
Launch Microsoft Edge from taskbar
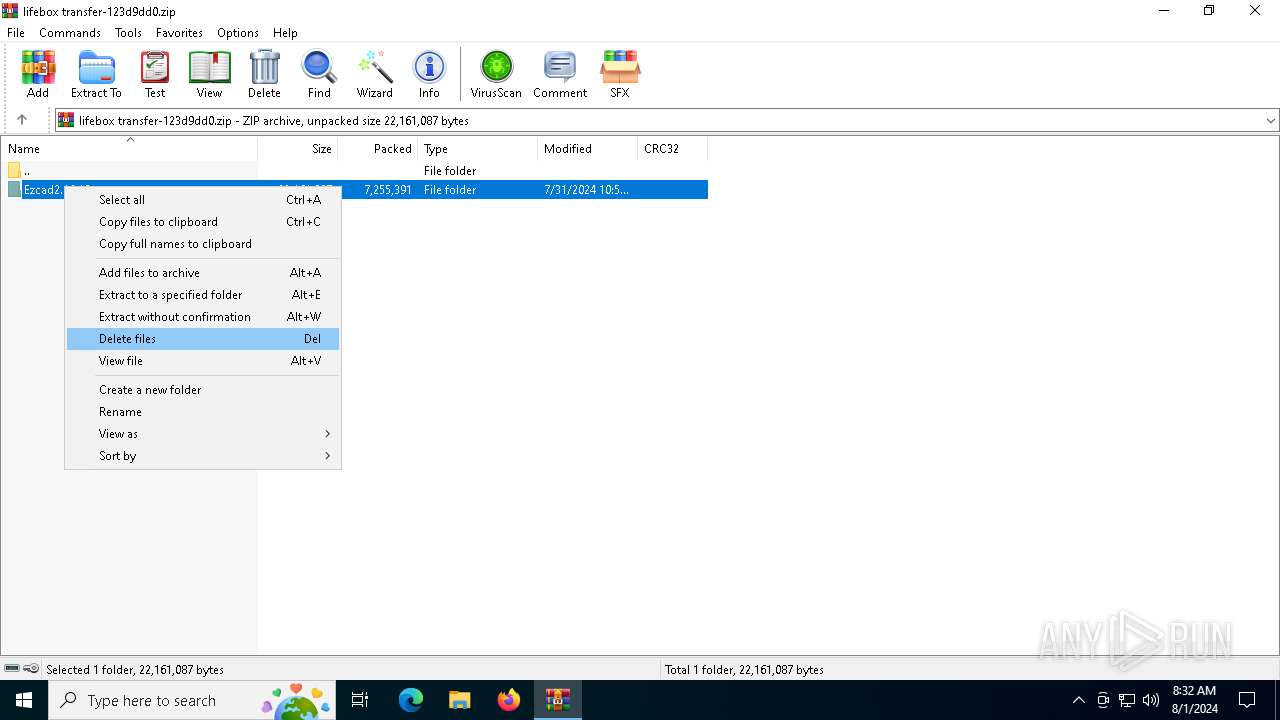411,700
